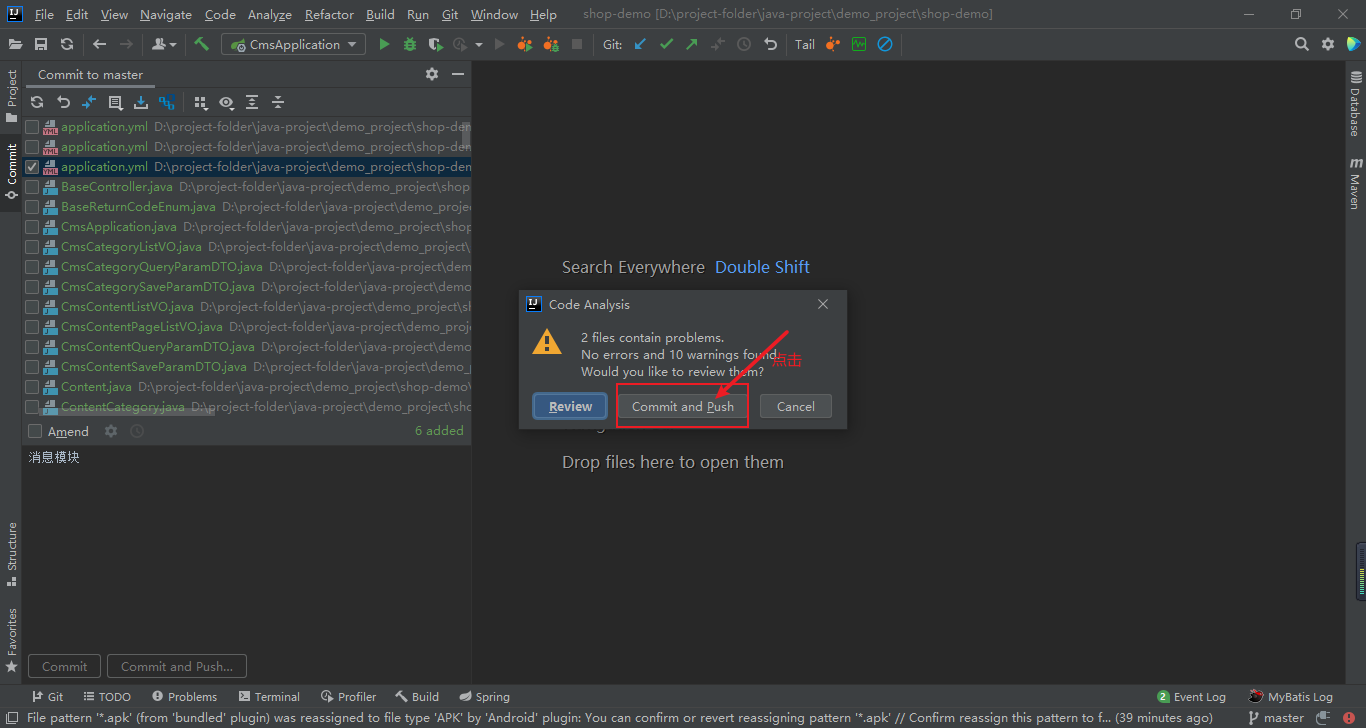Open the CmsApplication run configuration dropdown

(x=294, y=44)
